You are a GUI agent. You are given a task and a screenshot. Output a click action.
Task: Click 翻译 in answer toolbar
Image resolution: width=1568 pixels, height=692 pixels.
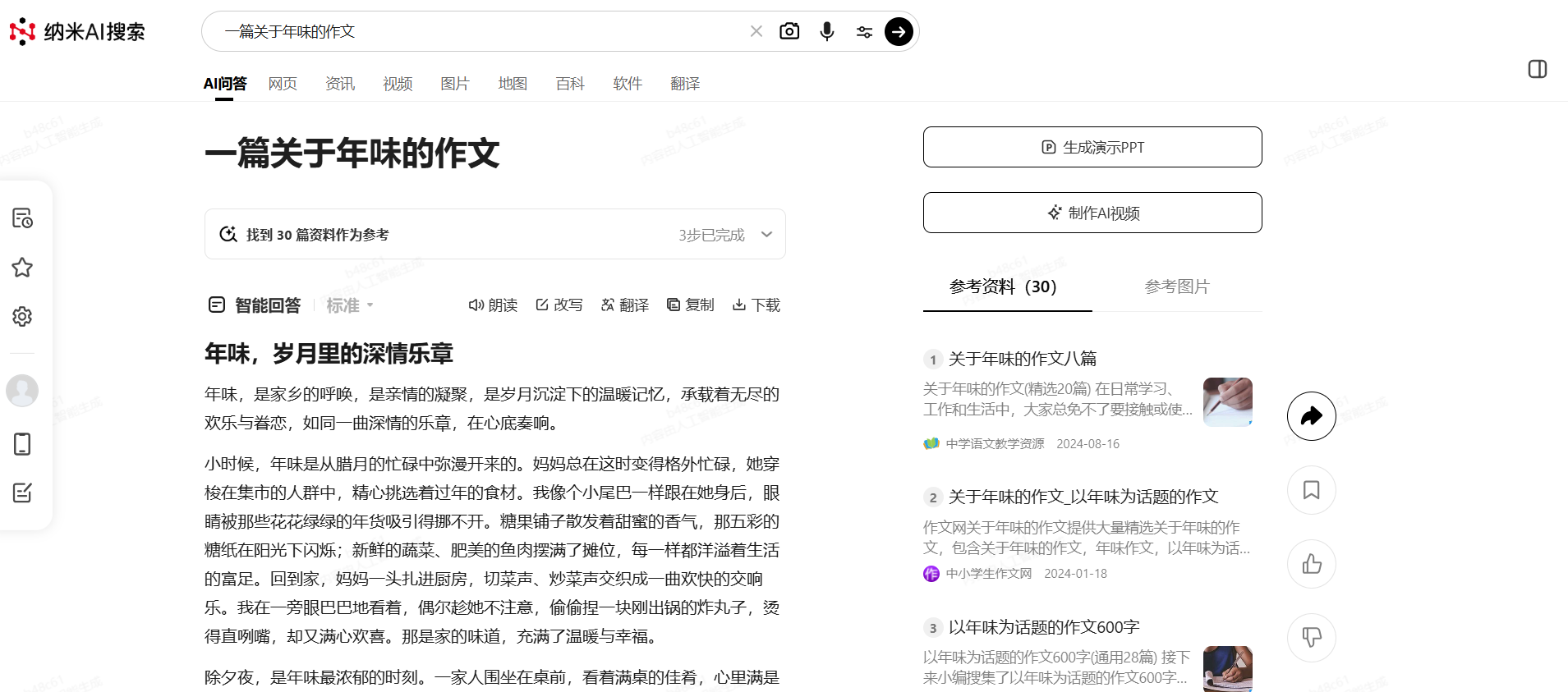(624, 305)
